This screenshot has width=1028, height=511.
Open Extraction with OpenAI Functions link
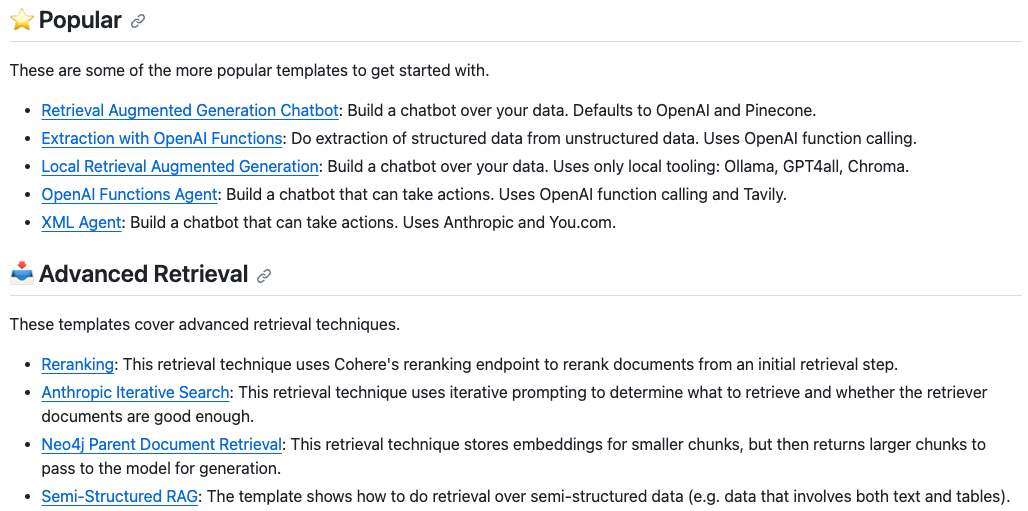pyautogui.click(x=162, y=138)
